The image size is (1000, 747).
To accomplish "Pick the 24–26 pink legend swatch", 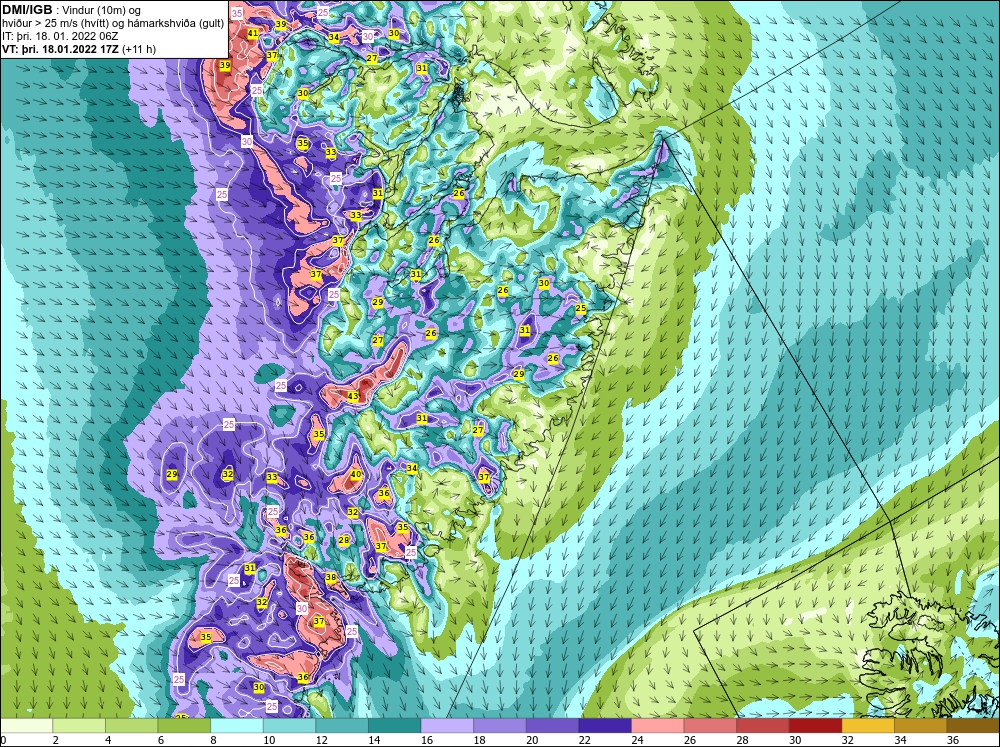I will pyautogui.click(x=658, y=726).
